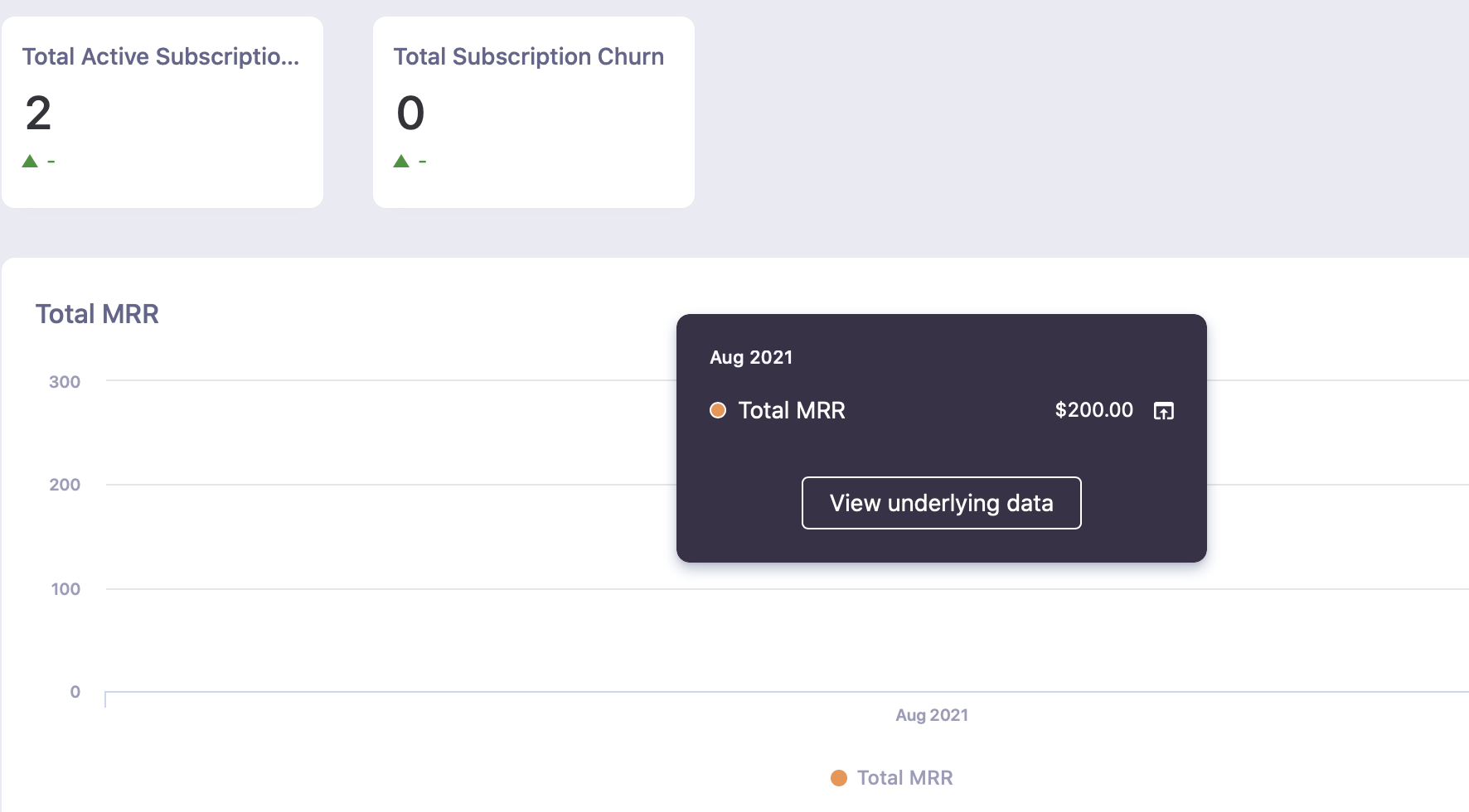Screen dimensions: 1469x812
Task: Click the Total MRR label inside tooltip
Action: coord(791,410)
